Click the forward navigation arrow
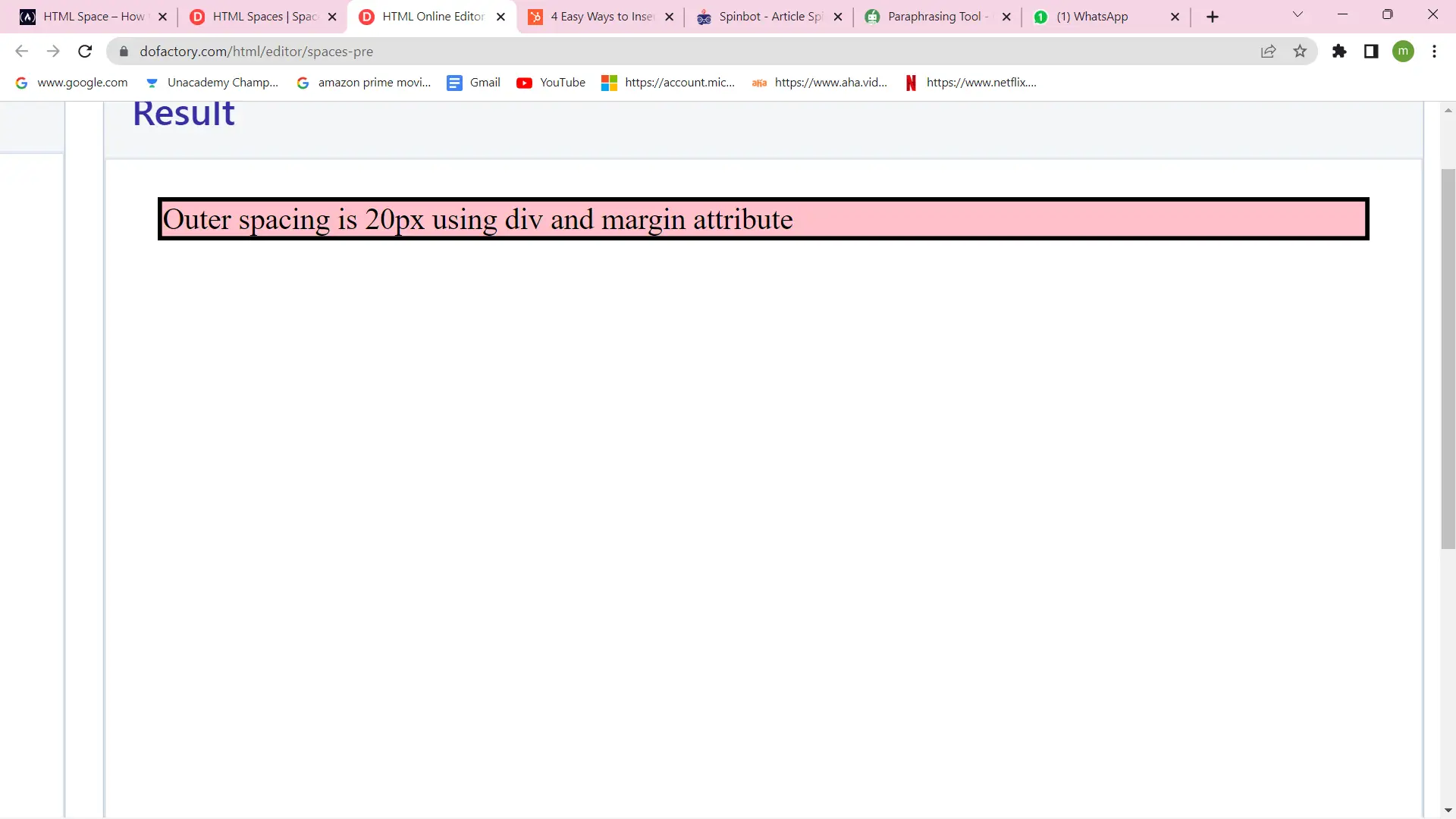This screenshot has width=1456, height=819. coord(53,51)
